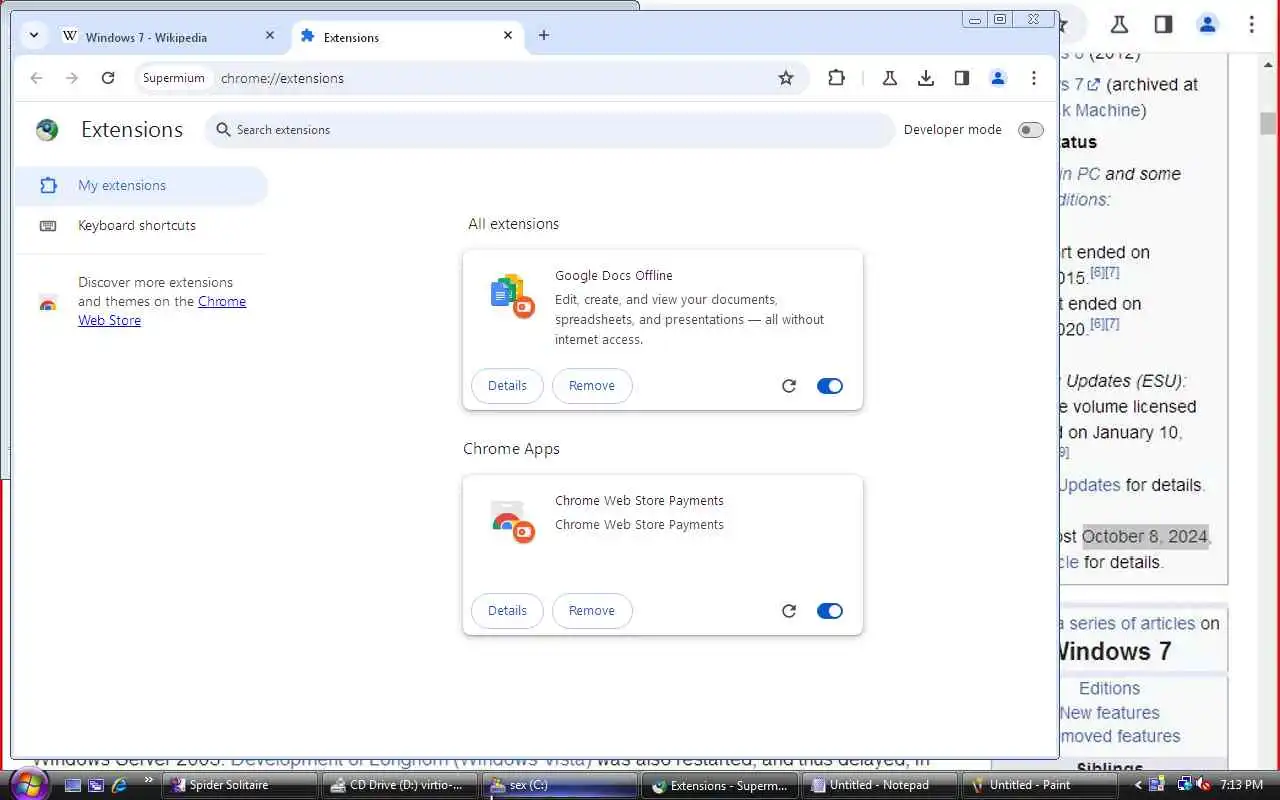The image size is (1280, 800).
Task: Open the Editions link in Windows 7 sidebar
Action: pyautogui.click(x=1109, y=688)
